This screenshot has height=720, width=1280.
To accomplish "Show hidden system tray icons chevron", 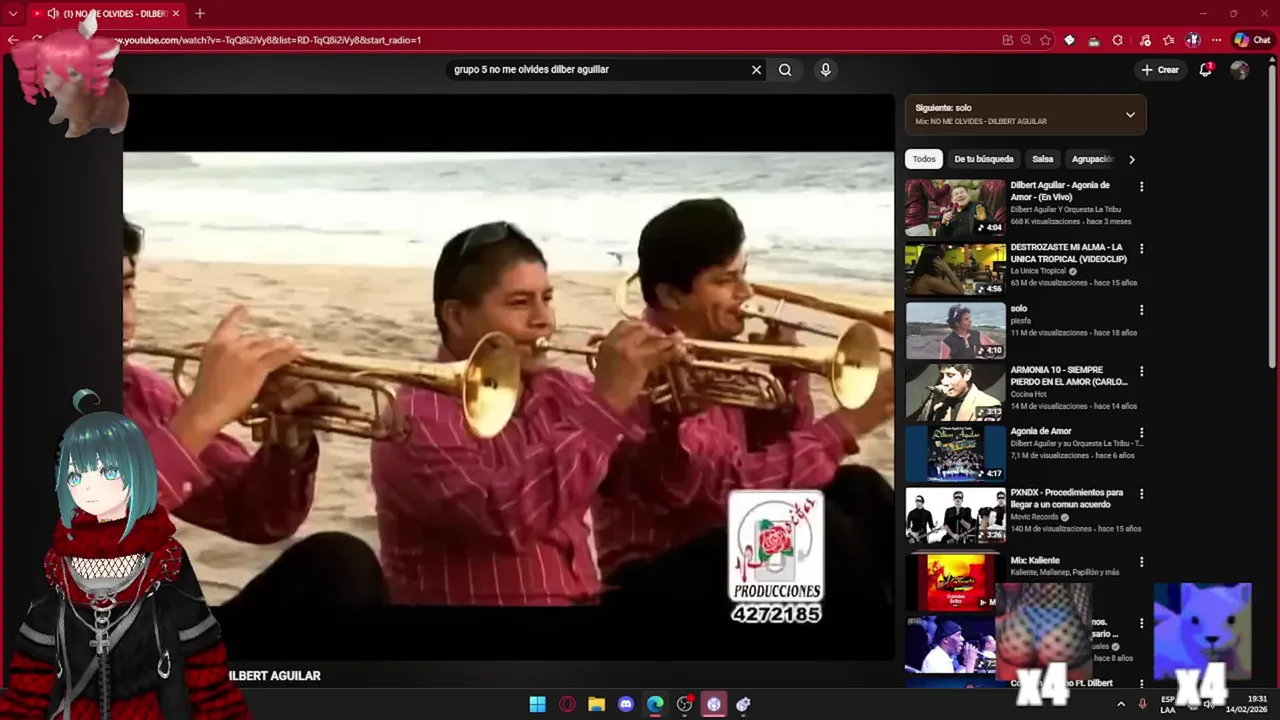I will click(1120, 704).
